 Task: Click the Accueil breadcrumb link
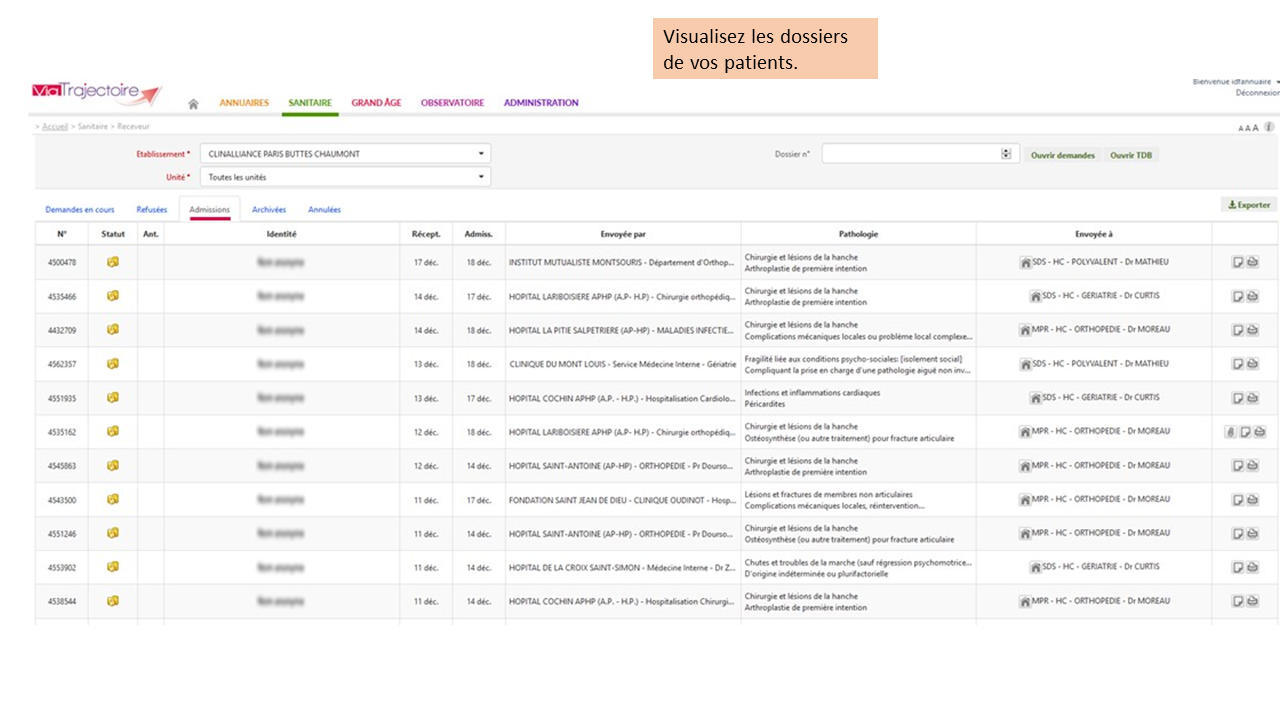55,127
